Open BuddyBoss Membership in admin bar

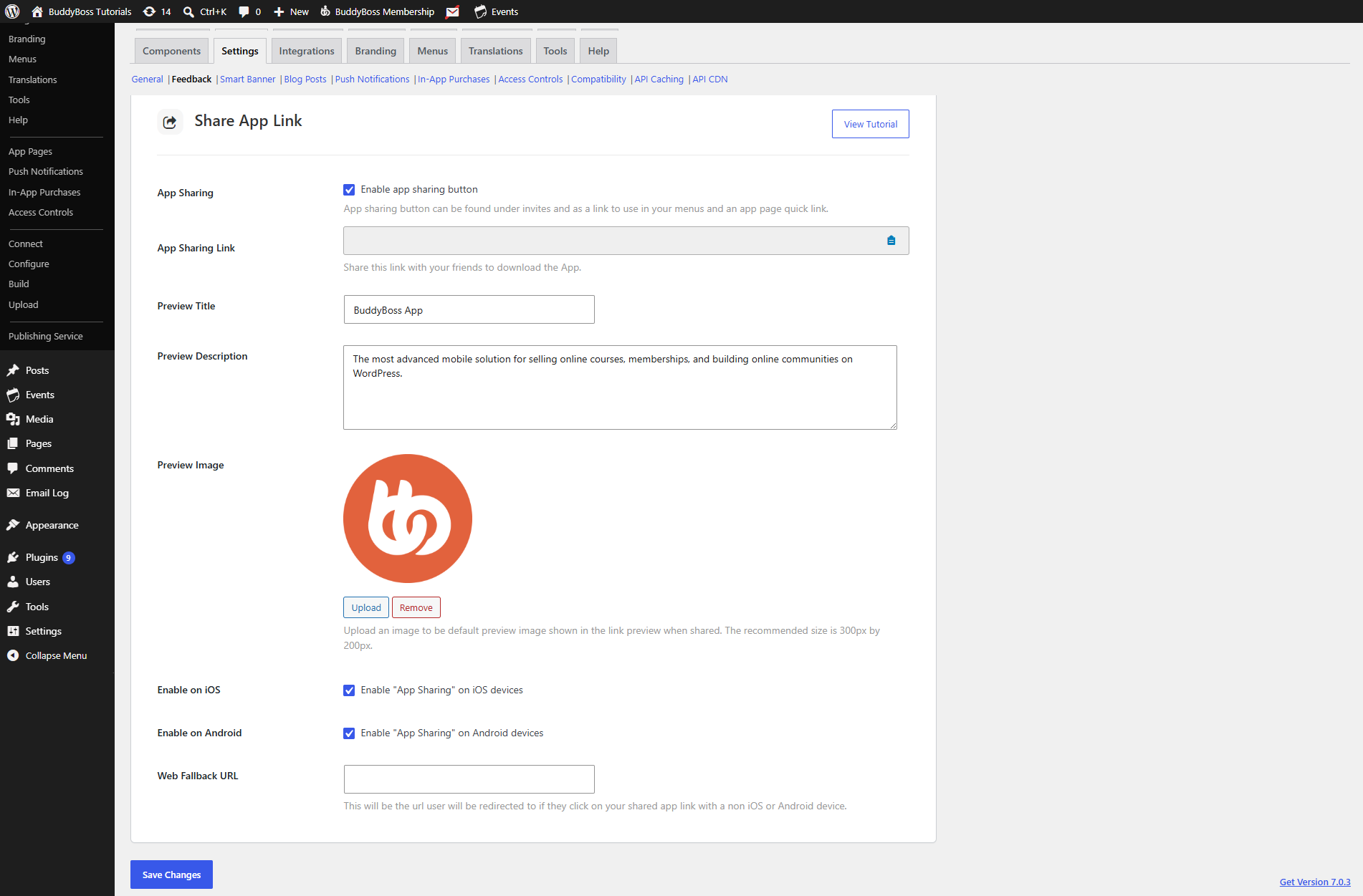coord(376,11)
